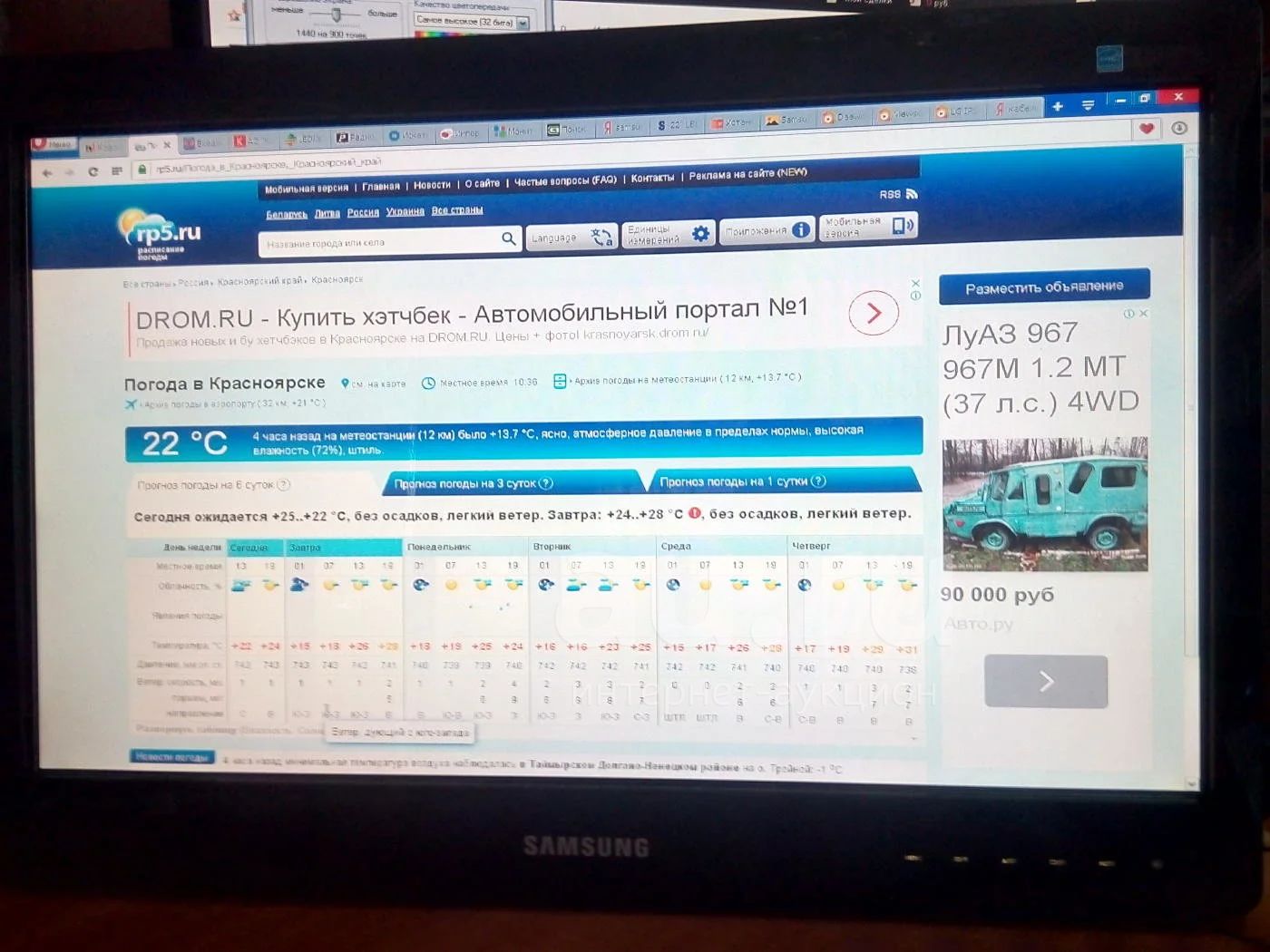This screenshot has height=952, width=1270.
Task: Click the browser forward arrow
Action: point(70,172)
